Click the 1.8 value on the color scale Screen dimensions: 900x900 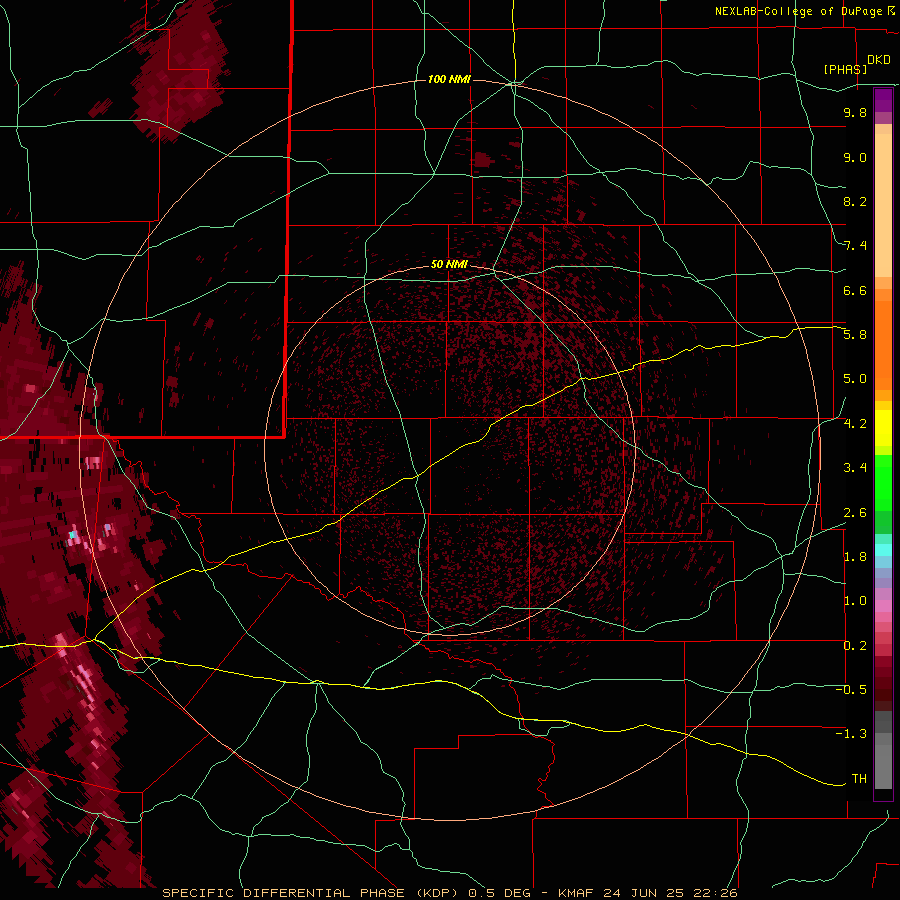pyautogui.click(x=855, y=557)
